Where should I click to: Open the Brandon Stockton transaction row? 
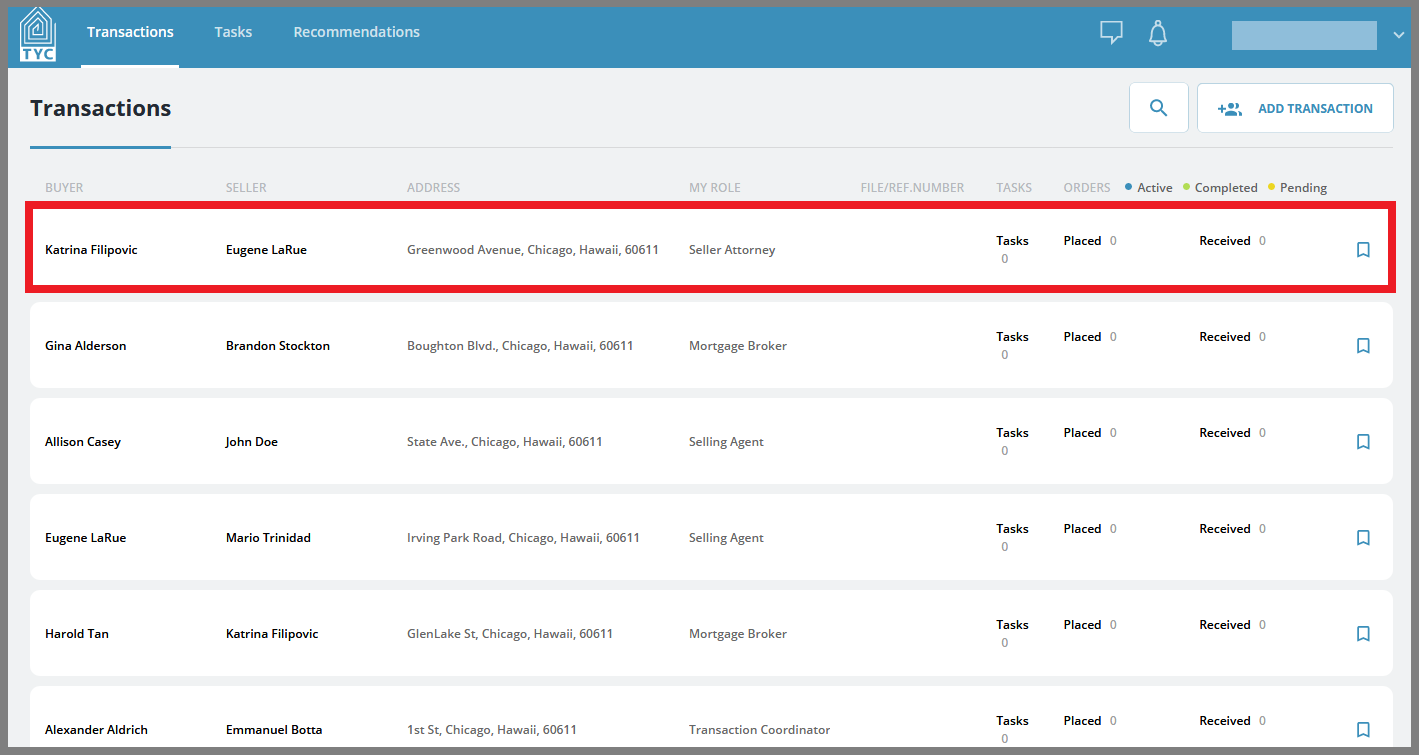pos(711,345)
